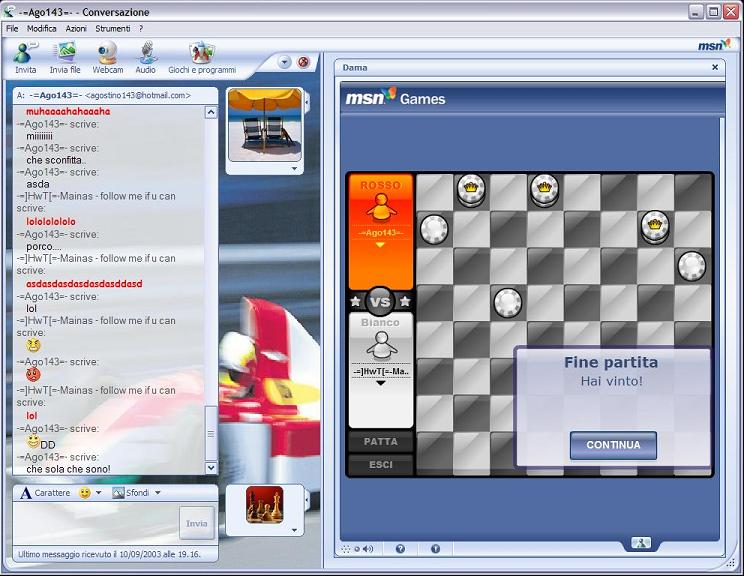The image size is (744, 576).
Task: Expand the Sfondi dropdown arrow
Action: point(158,493)
